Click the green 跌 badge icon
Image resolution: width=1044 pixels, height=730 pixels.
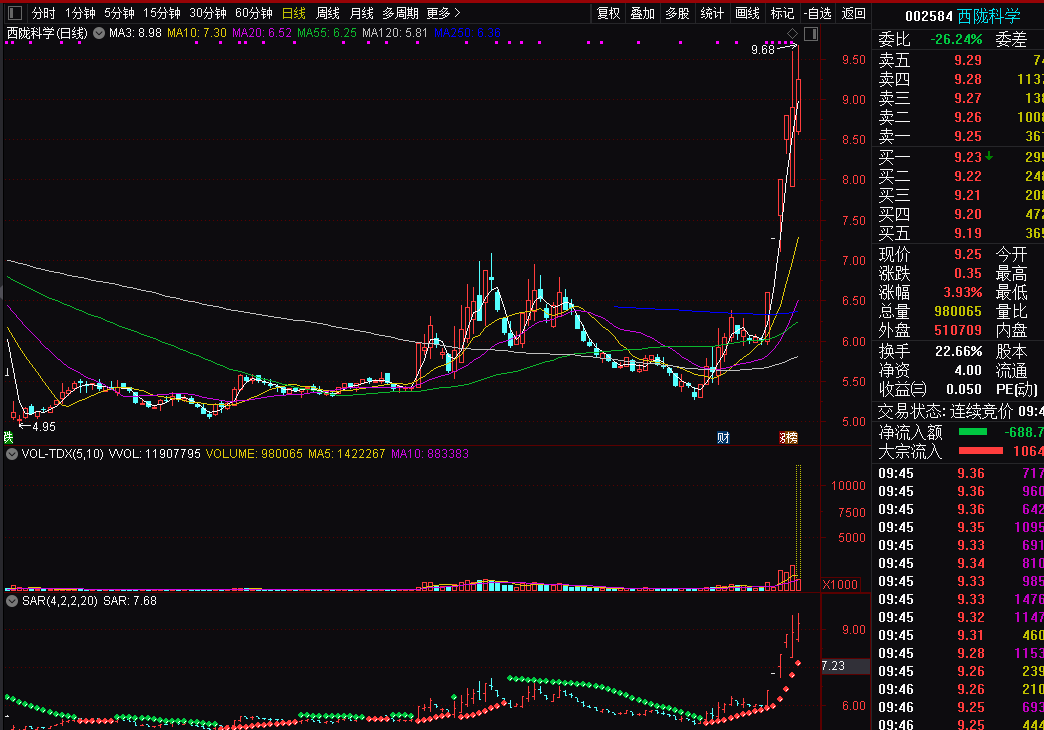(8, 437)
